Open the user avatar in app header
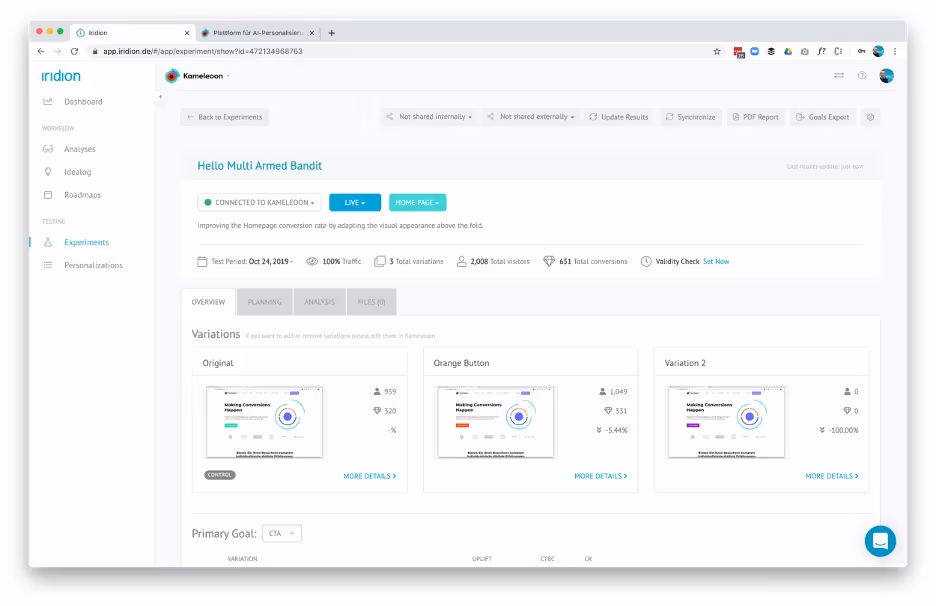The height and width of the screenshot is (606, 936). pyautogui.click(x=886, y=76)
